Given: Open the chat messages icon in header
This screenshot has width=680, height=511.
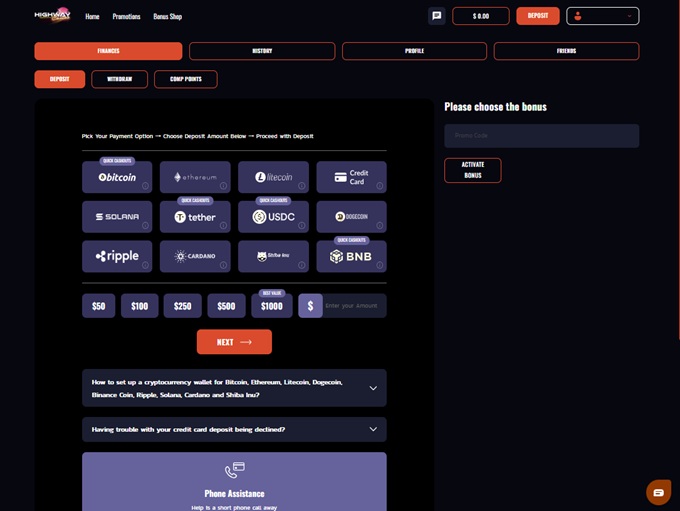Looking at the screenshot, I should 436,16.
